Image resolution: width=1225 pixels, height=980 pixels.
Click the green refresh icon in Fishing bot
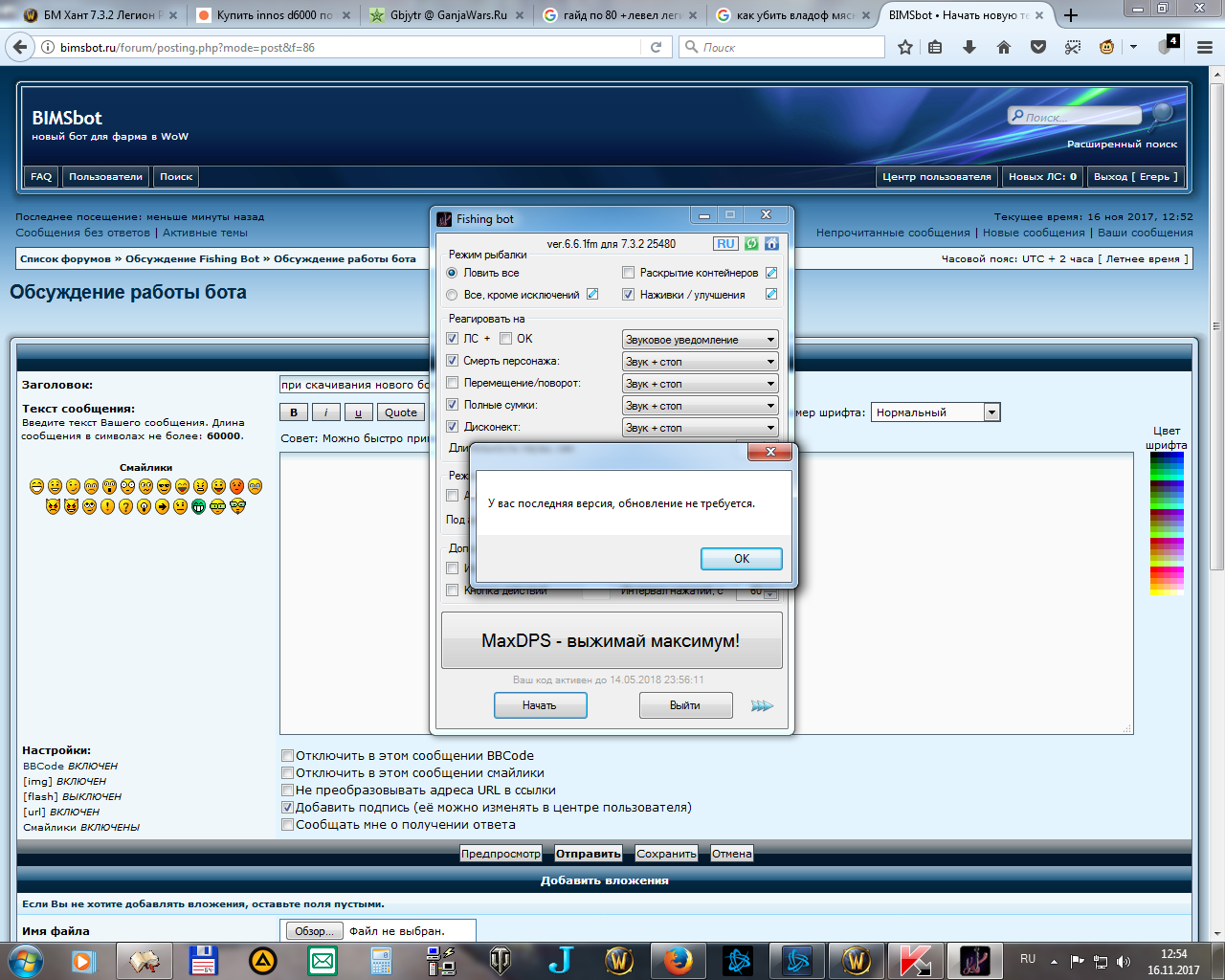click(751, 243)
